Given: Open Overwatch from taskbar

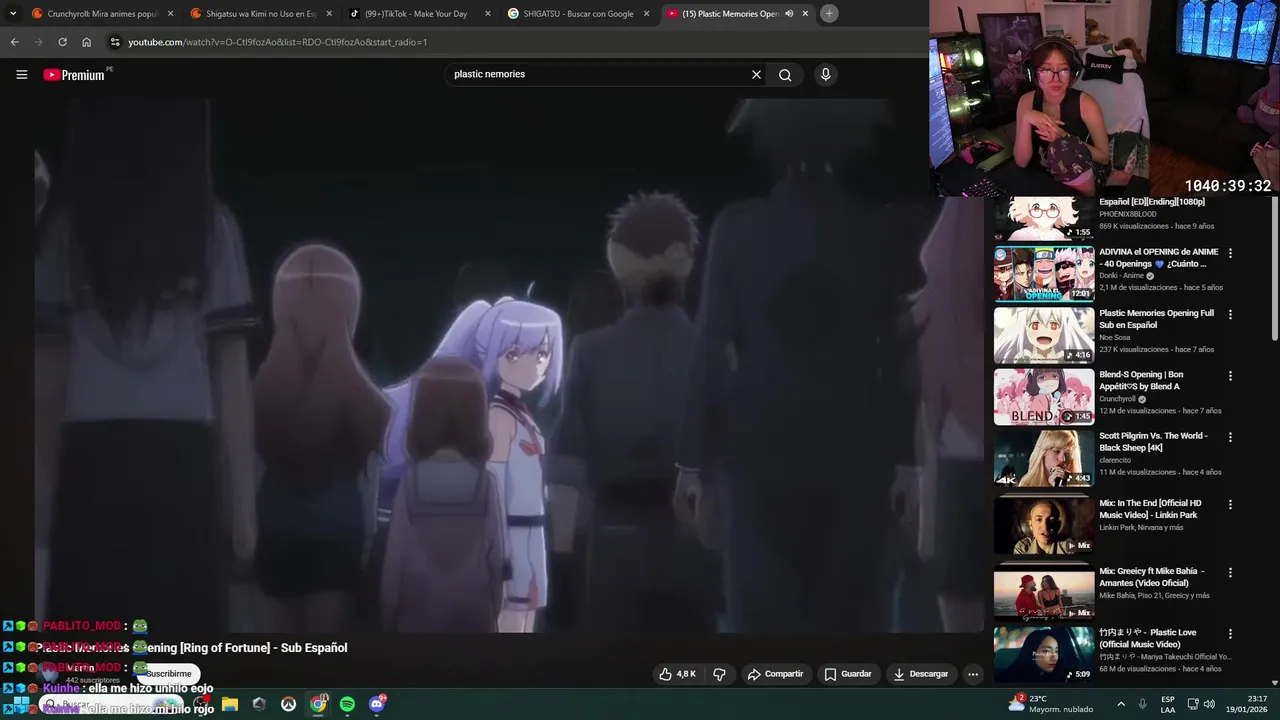Looking at the screenshot, I should 289,704.
